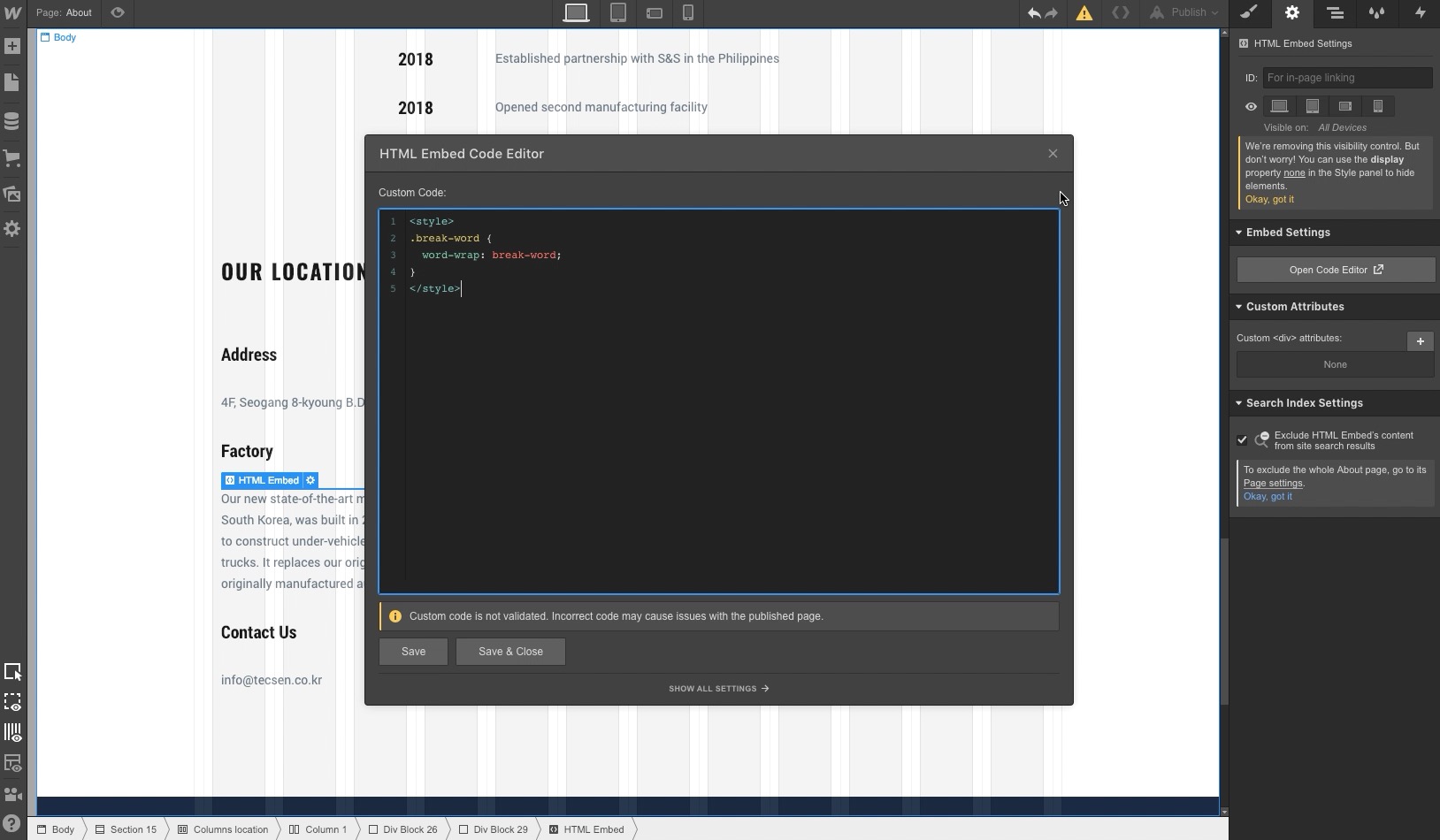Open the Add Elements panel
The width and height of the screenshot is (1440, 840).
click(12, 46)
